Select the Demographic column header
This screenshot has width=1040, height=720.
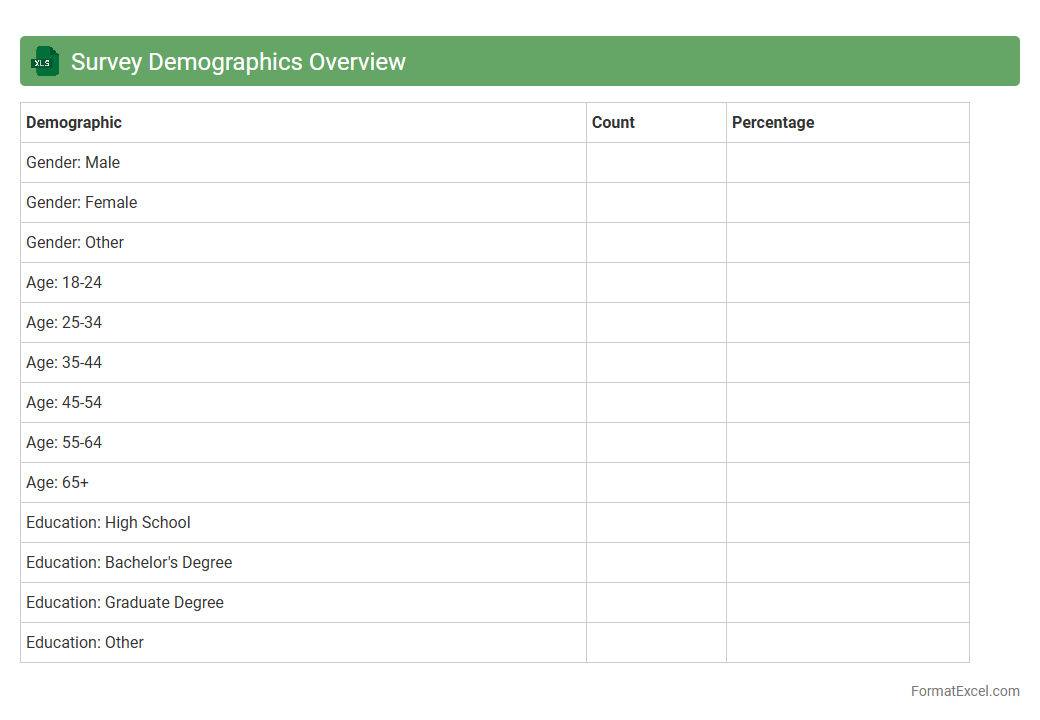[74, 122]
